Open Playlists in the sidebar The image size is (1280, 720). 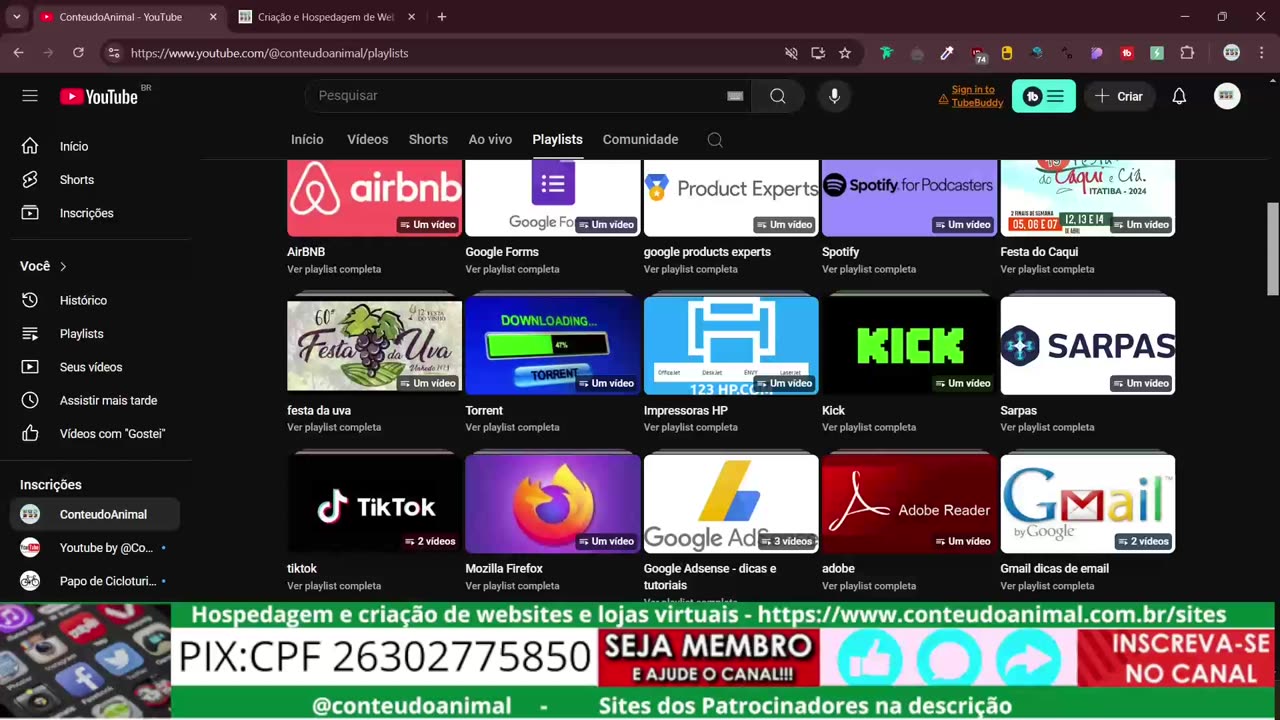[x=96, y=334]
